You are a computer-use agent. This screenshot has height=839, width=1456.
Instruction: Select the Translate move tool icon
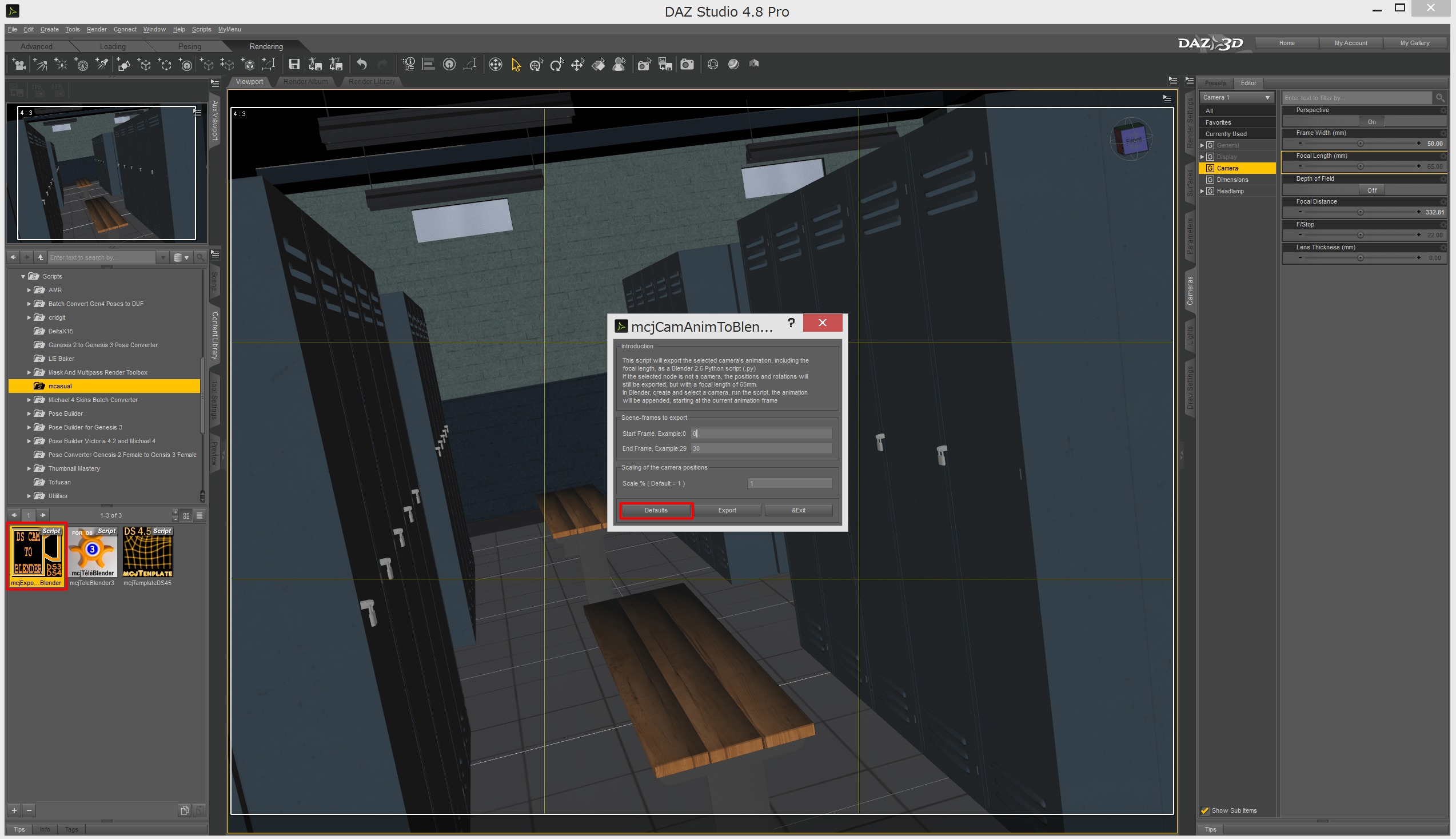pos(578,65)
